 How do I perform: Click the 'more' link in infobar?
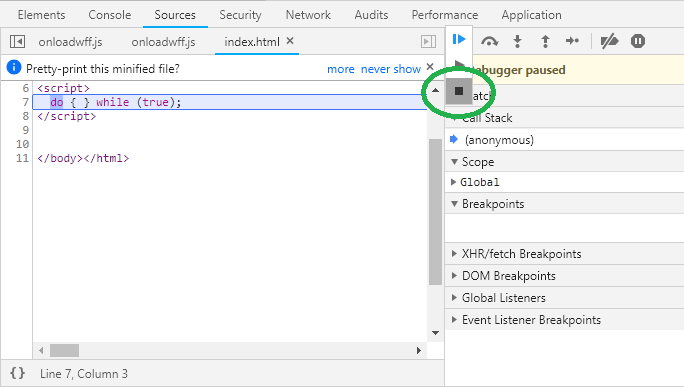pyautogui.click(x=341, y=69)
